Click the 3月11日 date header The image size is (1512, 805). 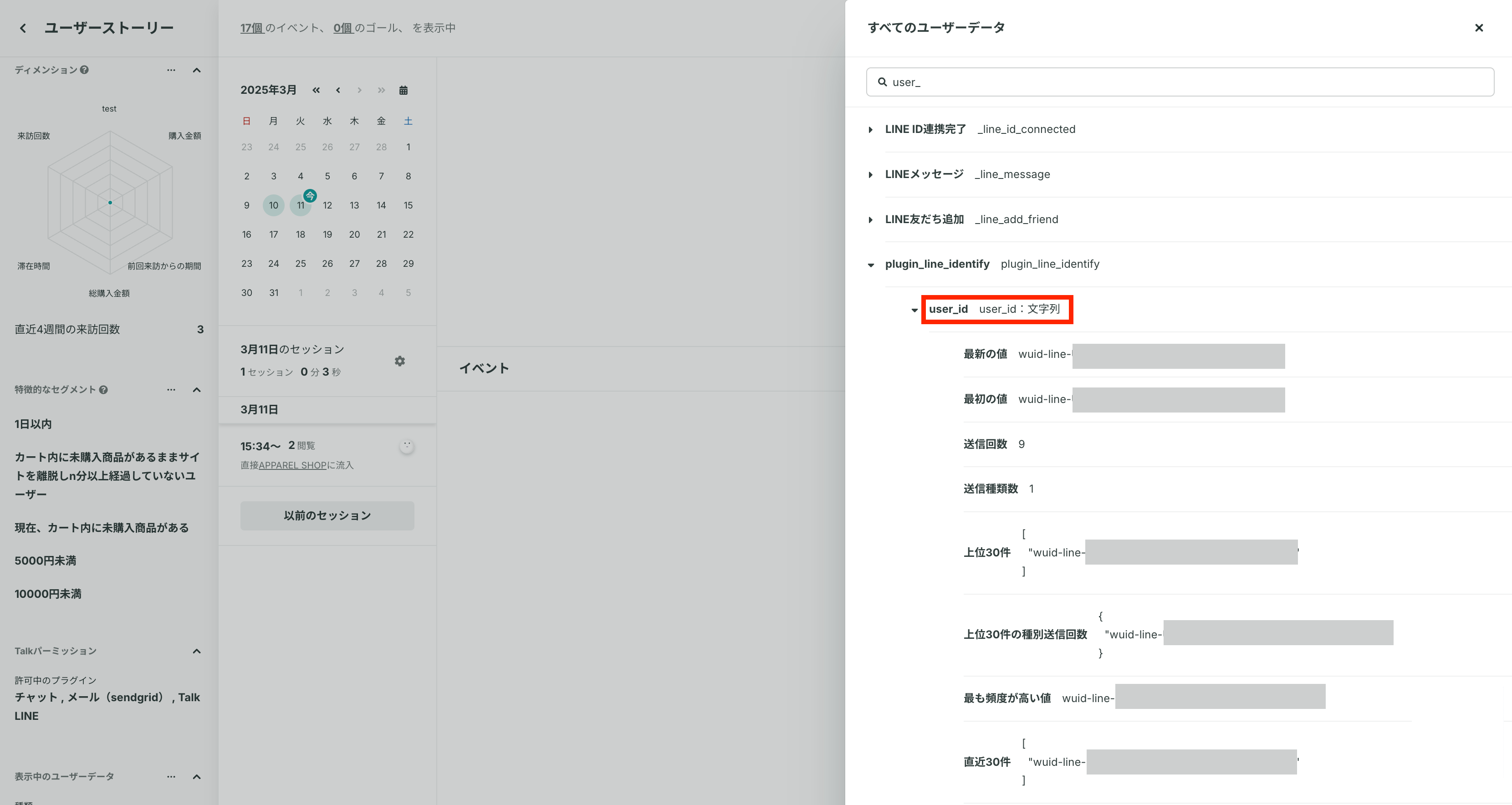tap(259, 410)
